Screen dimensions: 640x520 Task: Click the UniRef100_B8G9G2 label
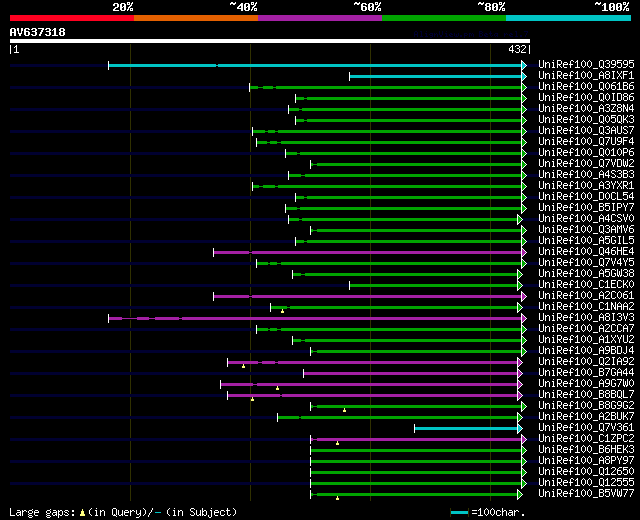[x=586, y=406]
